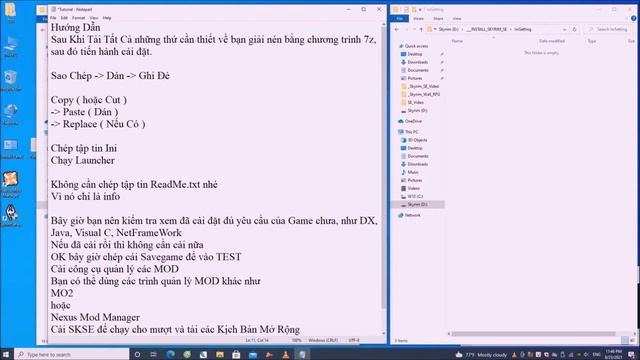This screenshot has height=360, width=640.
Task: Open the notification center icon
Action: tap(632, 354)
